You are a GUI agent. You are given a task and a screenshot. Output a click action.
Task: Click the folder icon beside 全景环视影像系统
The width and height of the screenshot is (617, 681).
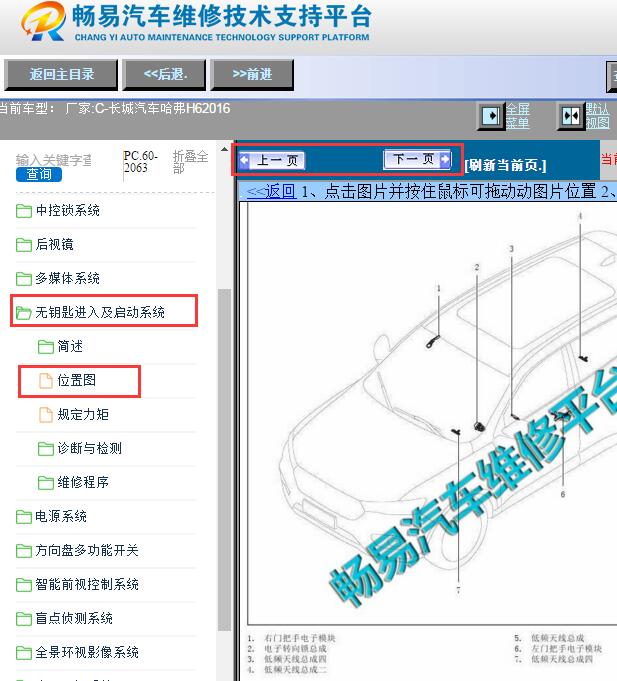[23, 652]
